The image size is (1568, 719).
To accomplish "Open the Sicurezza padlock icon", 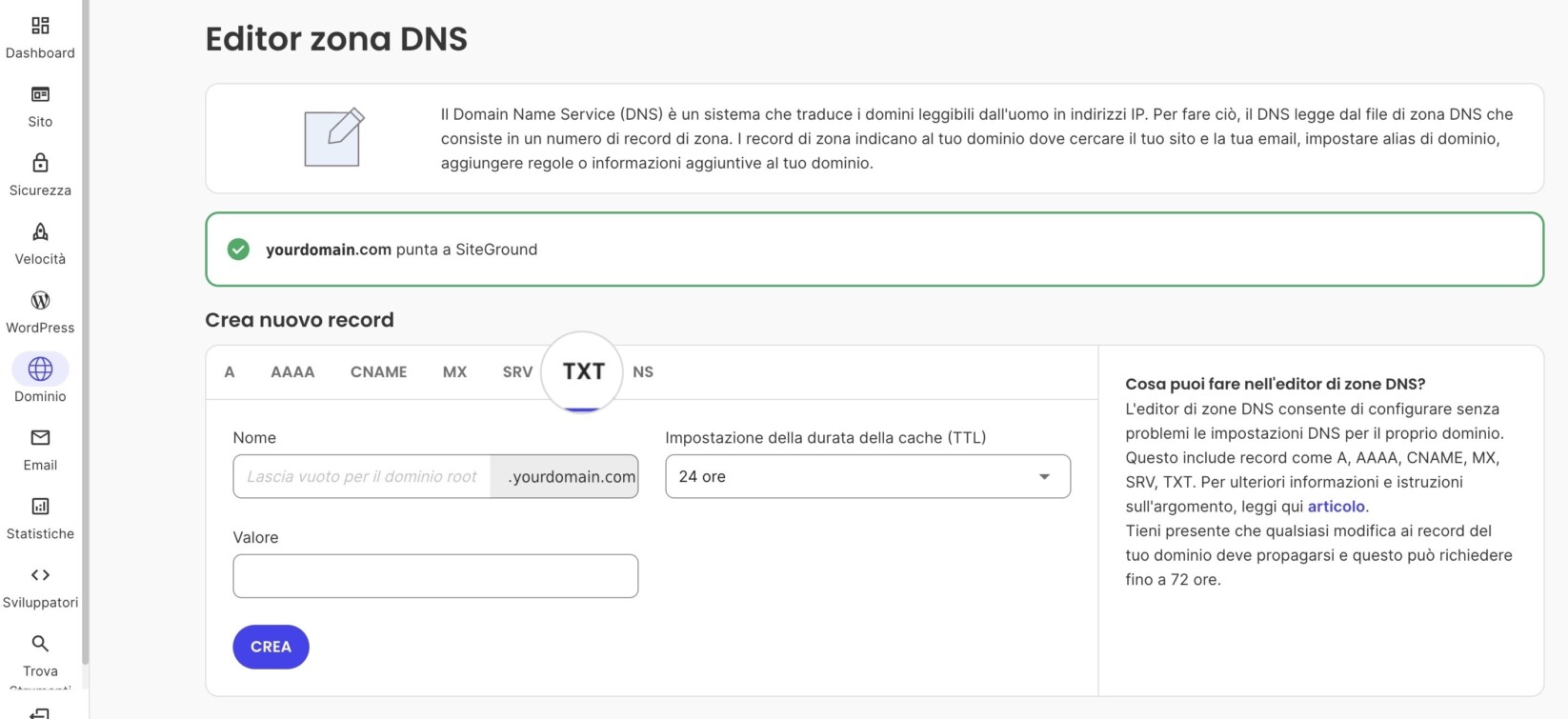I will tap(40, 163).
